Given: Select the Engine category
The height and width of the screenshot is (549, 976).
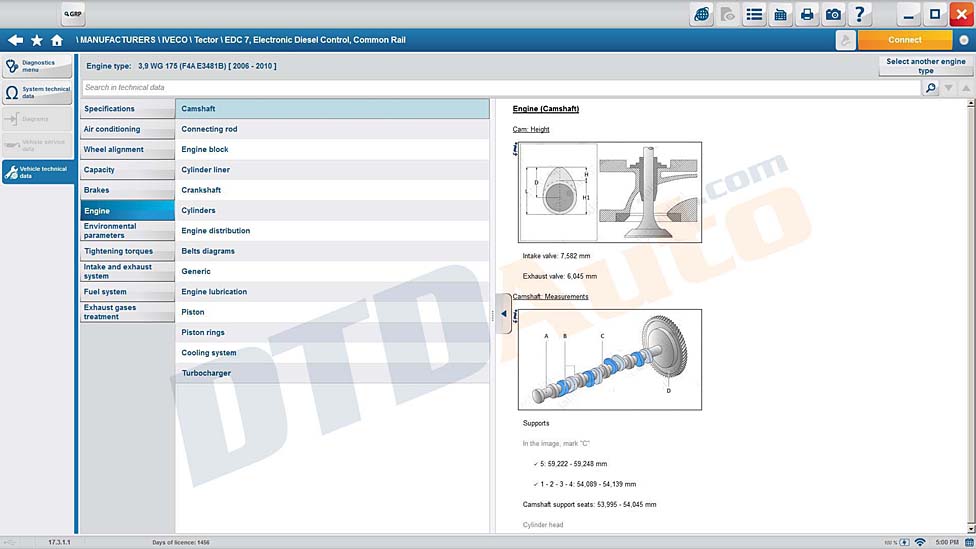Looking at the screenshot, I should click(x=128, y=210).
